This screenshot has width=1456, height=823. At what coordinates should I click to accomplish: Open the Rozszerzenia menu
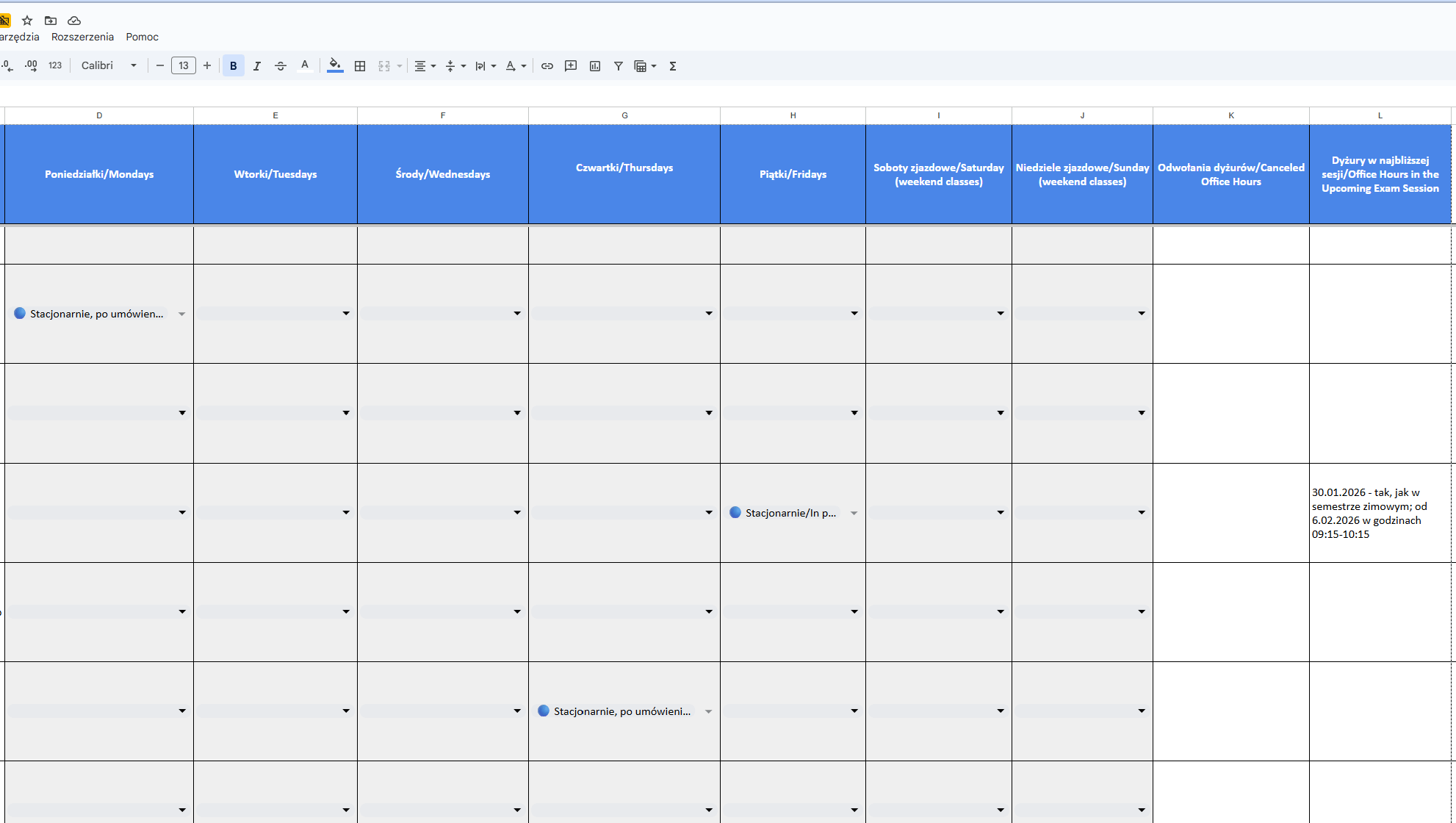point(82,37)
